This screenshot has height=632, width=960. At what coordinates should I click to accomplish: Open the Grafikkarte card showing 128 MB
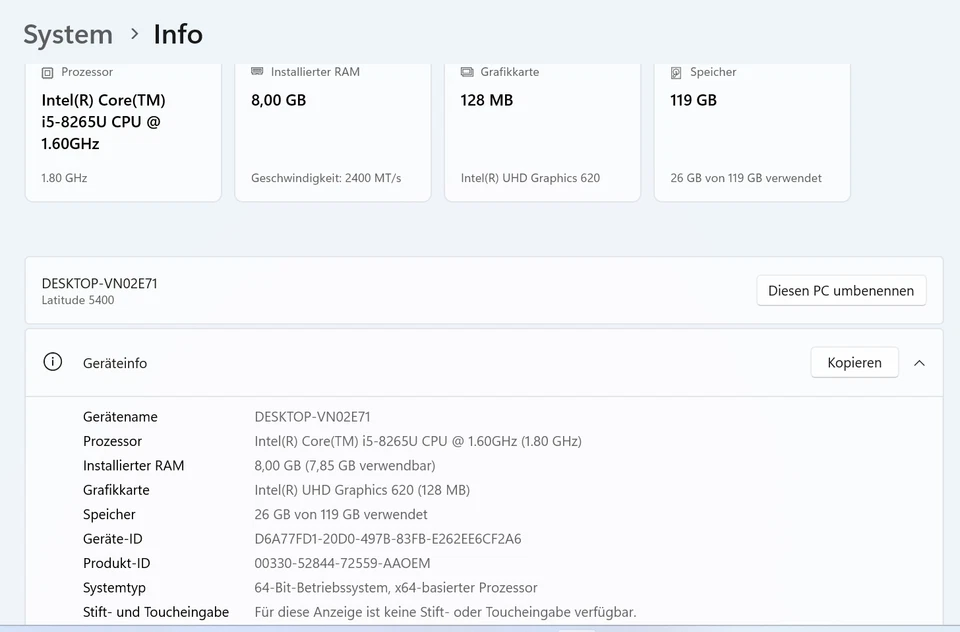click(x=542, y=132)
